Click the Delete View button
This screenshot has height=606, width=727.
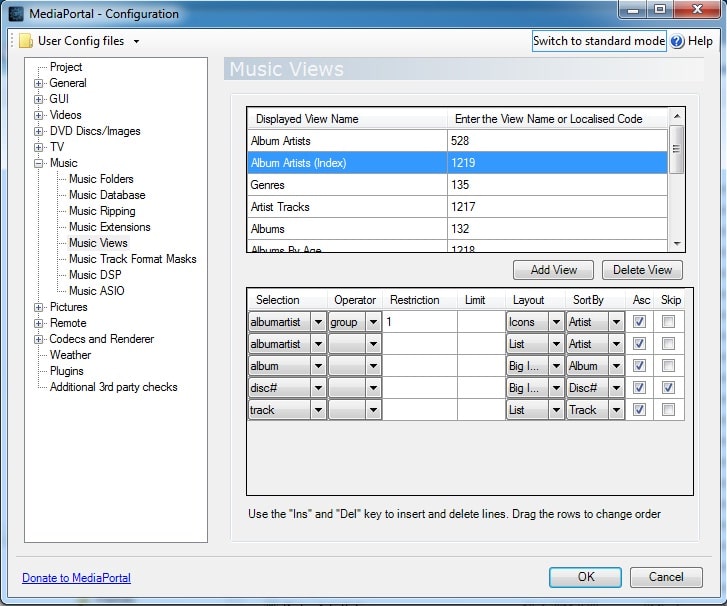click(x=642, y=270)
